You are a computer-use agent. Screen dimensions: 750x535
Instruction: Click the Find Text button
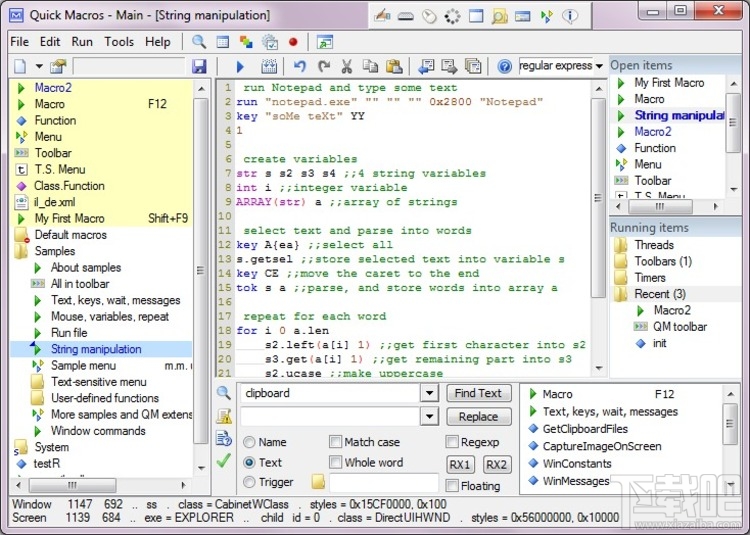[478, 393]
